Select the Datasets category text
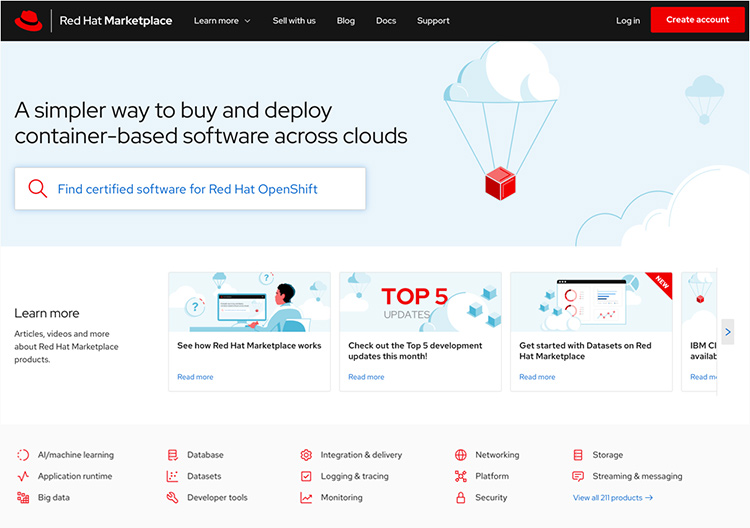This screenshot has height=528, width=750. point(204,476)
